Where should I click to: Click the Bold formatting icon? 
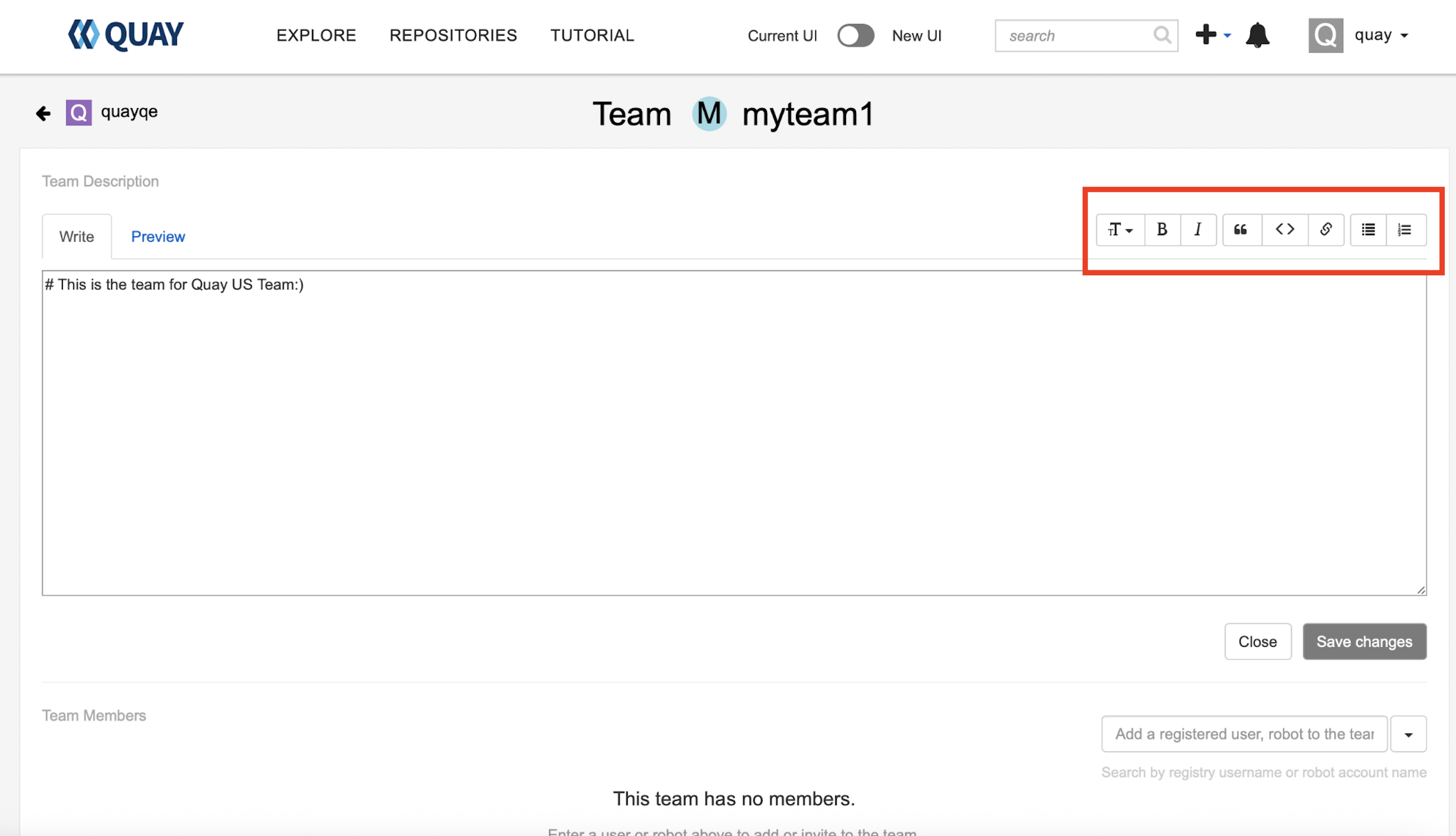[1161, 229]
